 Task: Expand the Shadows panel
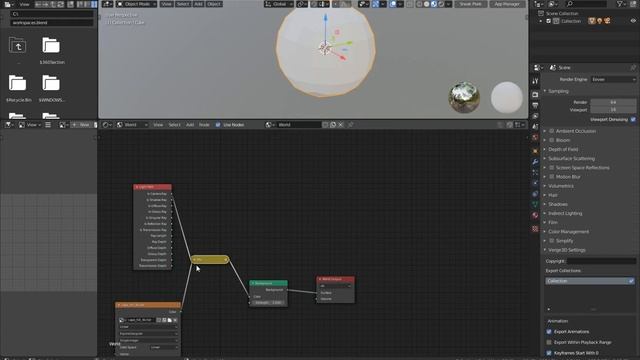pos(558,204)
